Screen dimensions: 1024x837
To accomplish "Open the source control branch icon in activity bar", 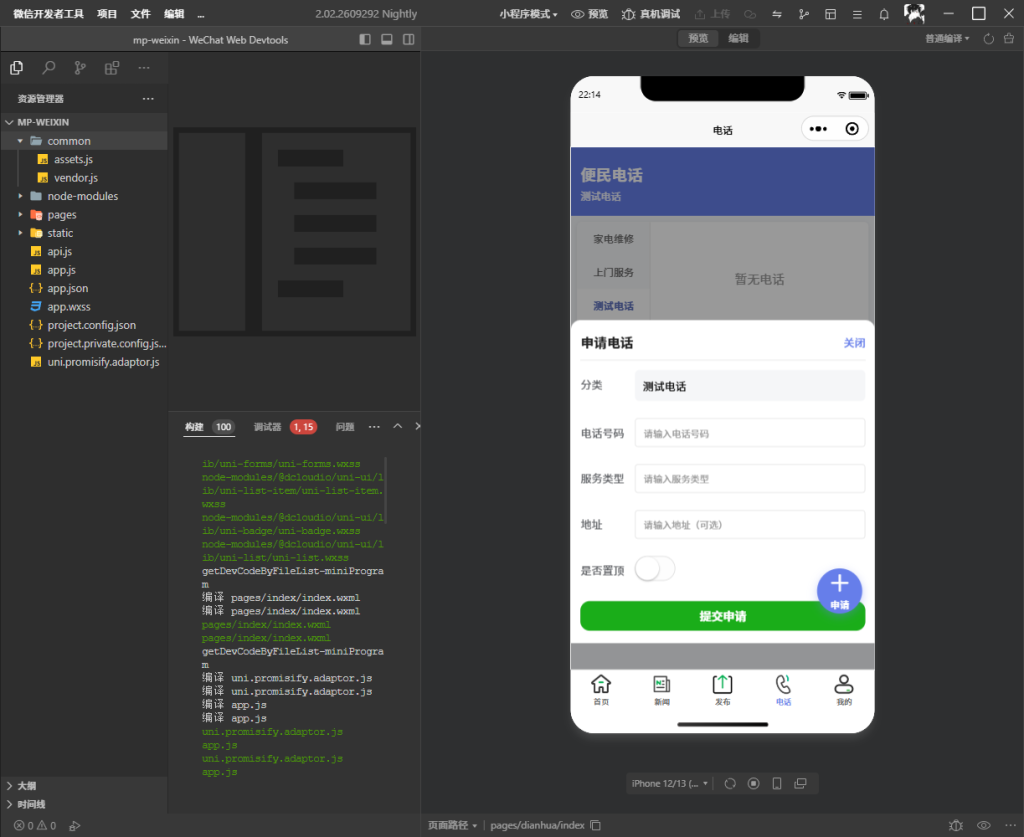I will (80, 68).
